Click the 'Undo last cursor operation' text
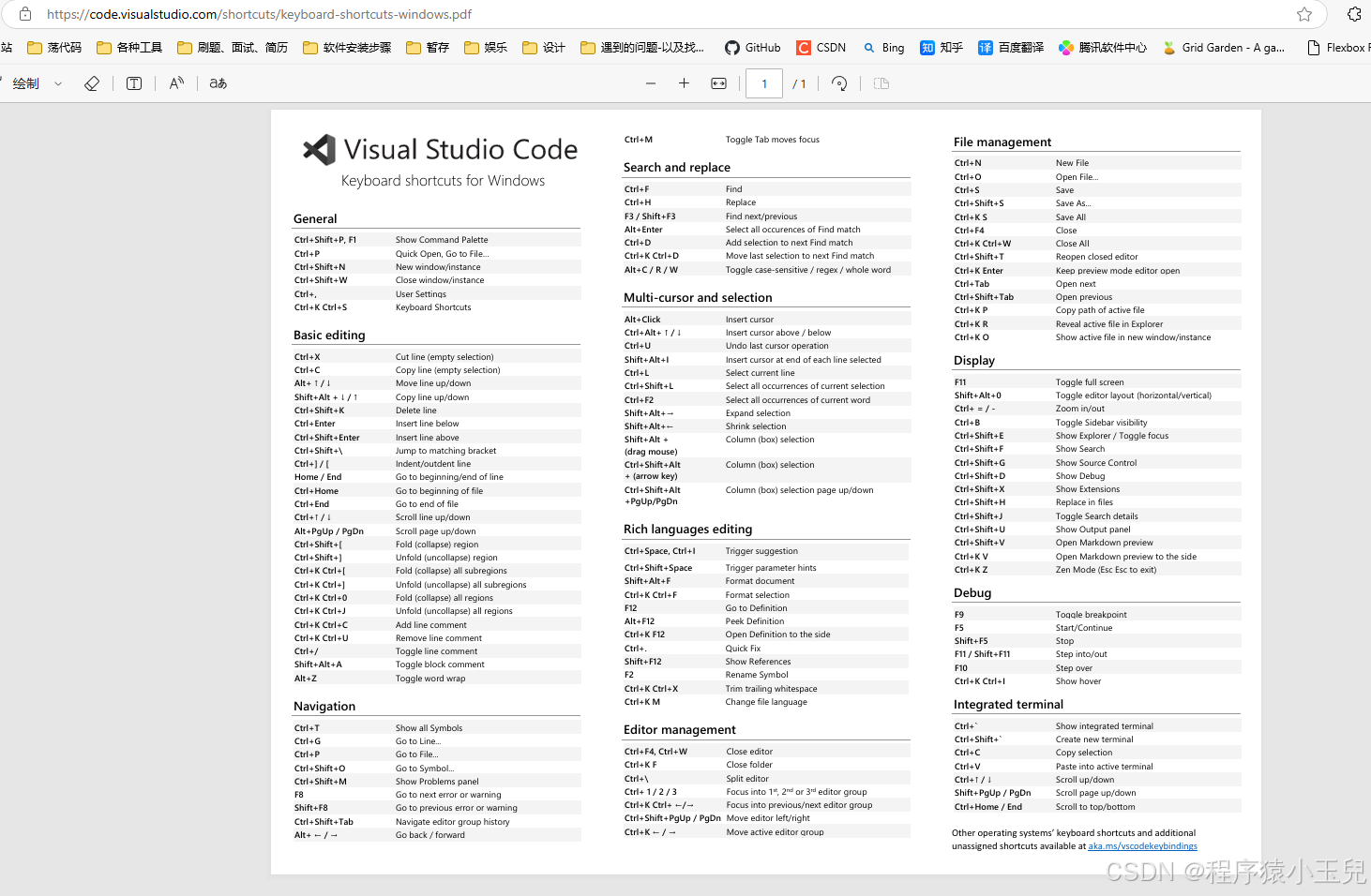The height and width of the screenshot is (896, 1371). coord(776,346)
